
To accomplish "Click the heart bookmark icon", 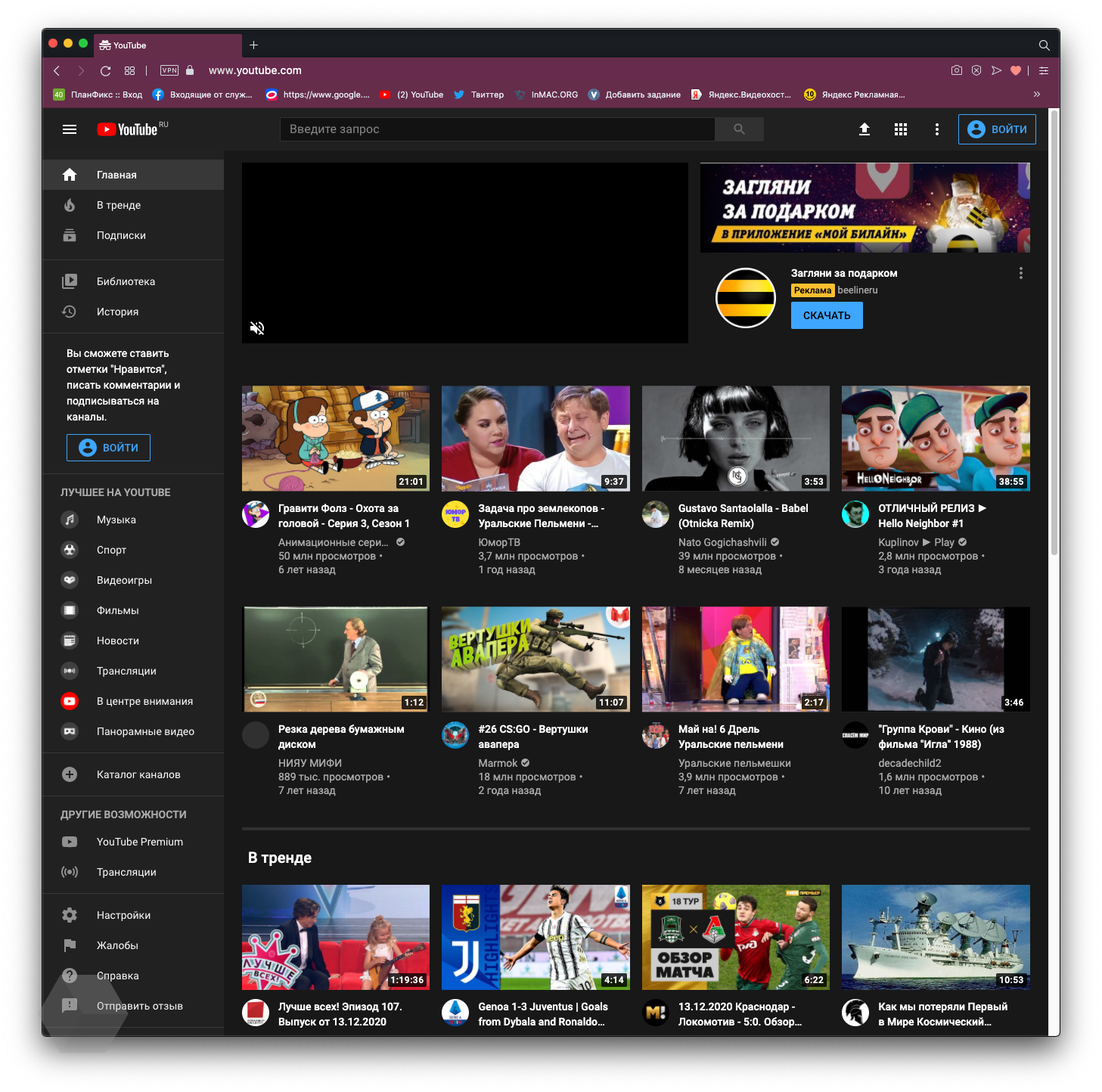I will tap(1016, 70).
